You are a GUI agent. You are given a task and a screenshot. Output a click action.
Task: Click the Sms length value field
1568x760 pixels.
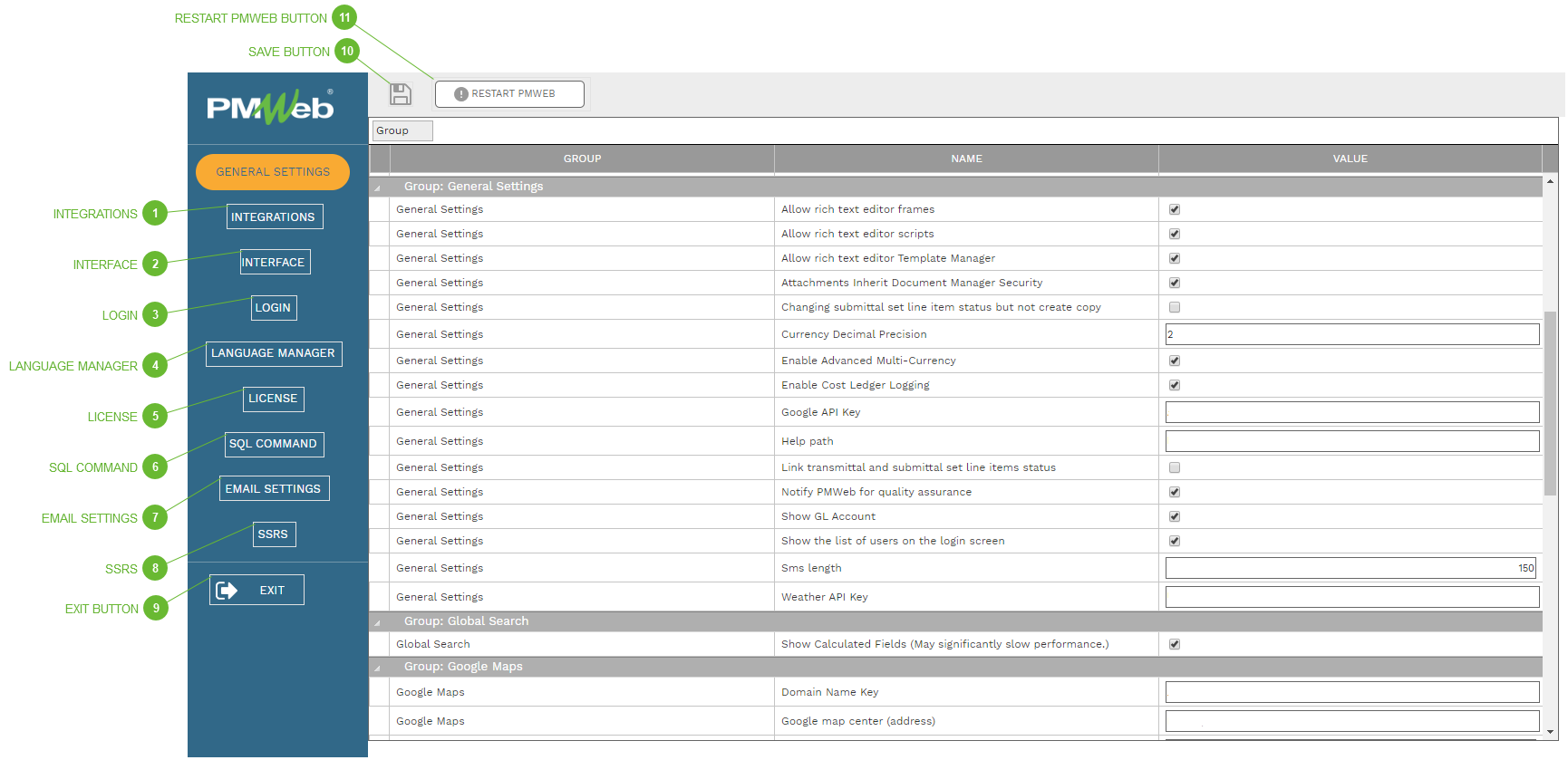coord(1350,568)
